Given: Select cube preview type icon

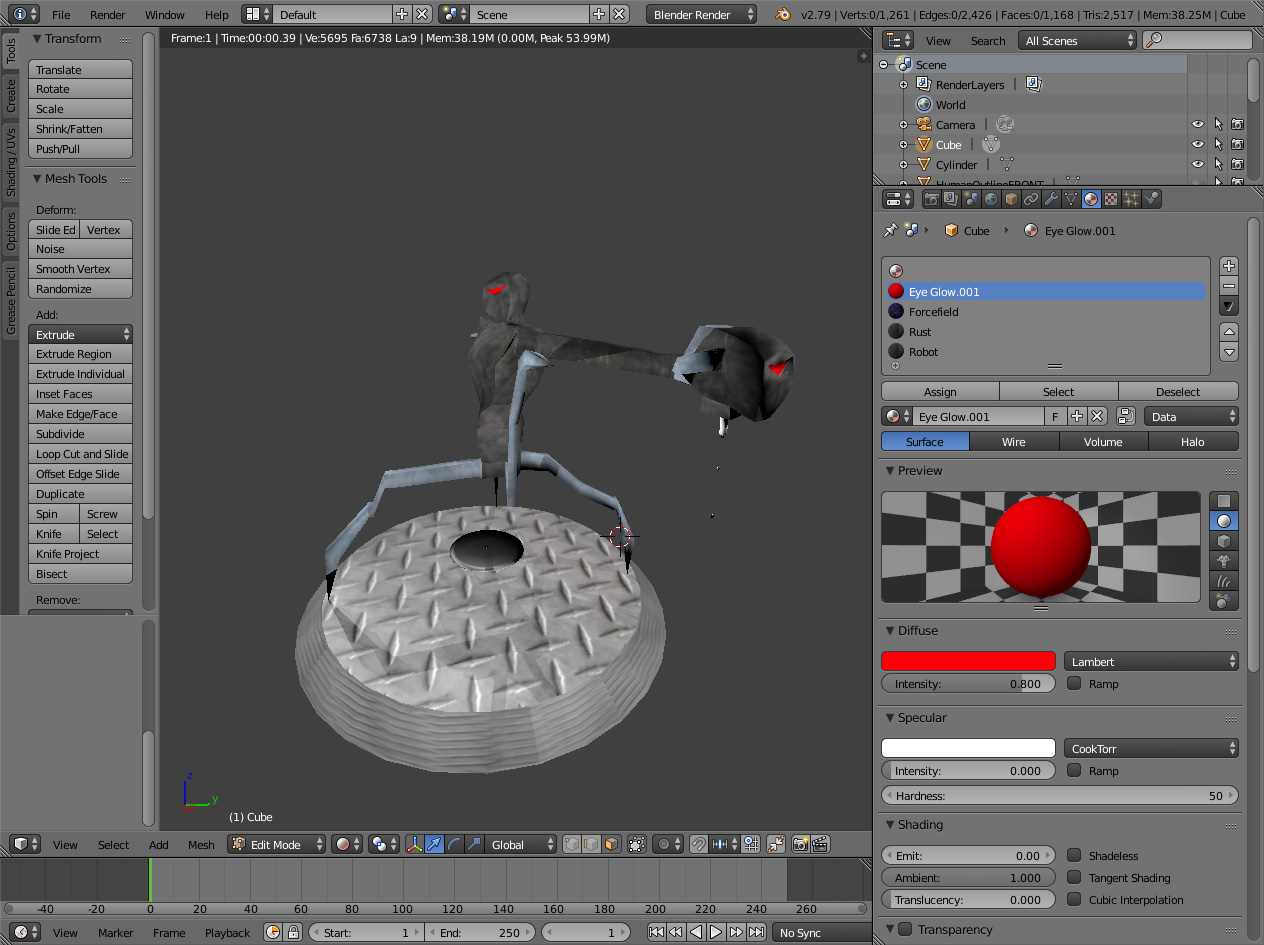Looking at the screenshot, I should [1224, 541].
